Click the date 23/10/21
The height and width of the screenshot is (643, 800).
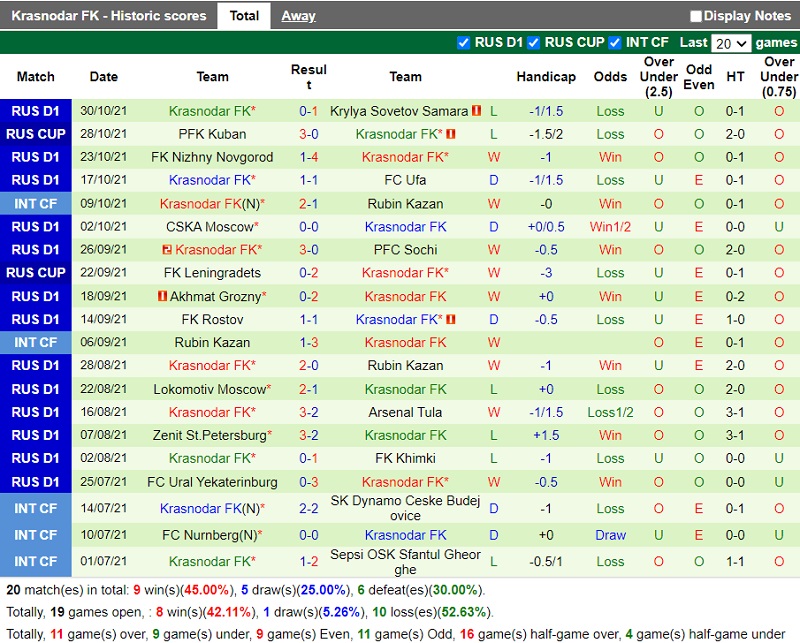click(x=104, y=157)
